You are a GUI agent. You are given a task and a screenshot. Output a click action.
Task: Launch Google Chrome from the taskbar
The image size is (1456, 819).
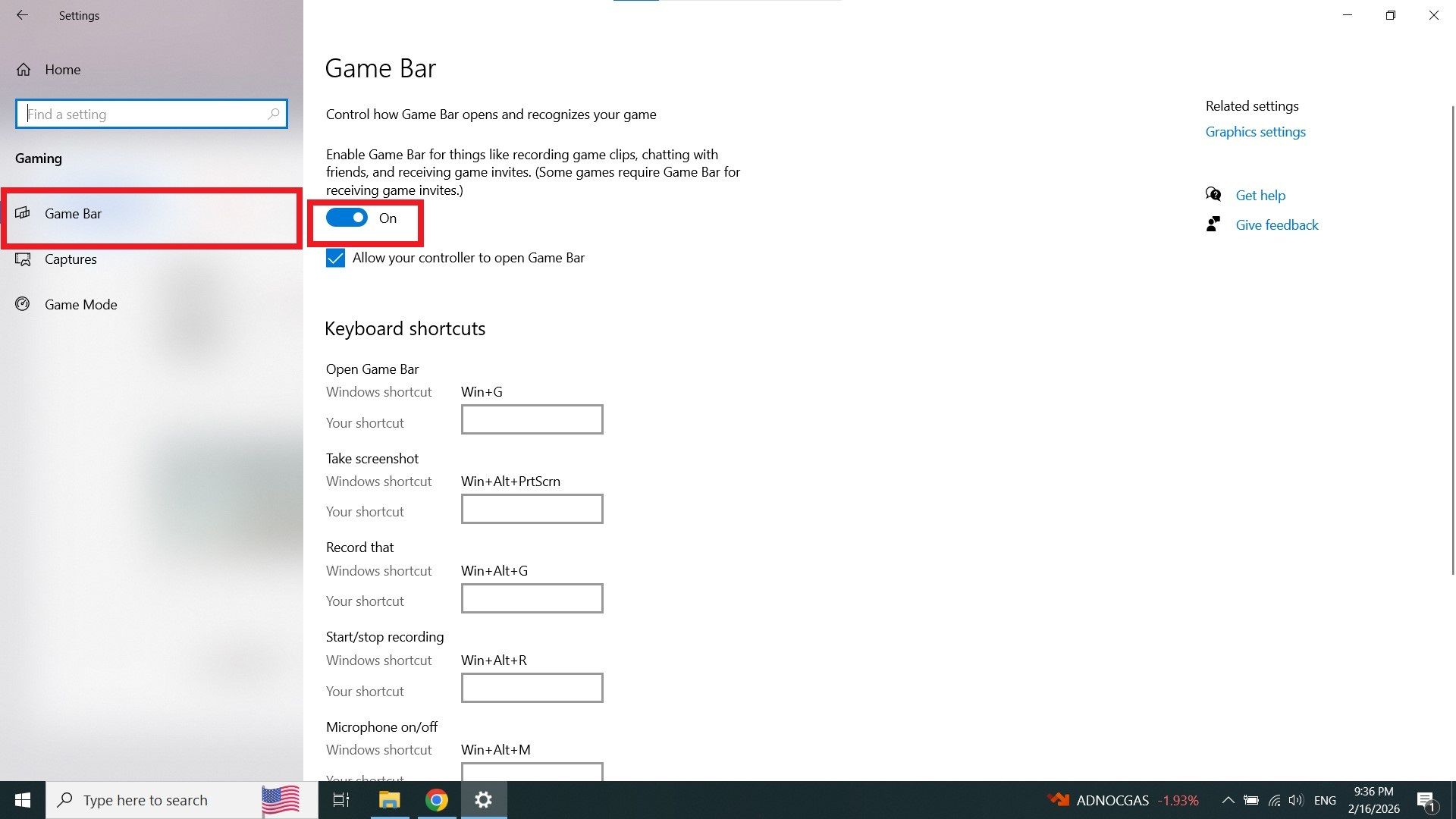[x=437, y=799]
